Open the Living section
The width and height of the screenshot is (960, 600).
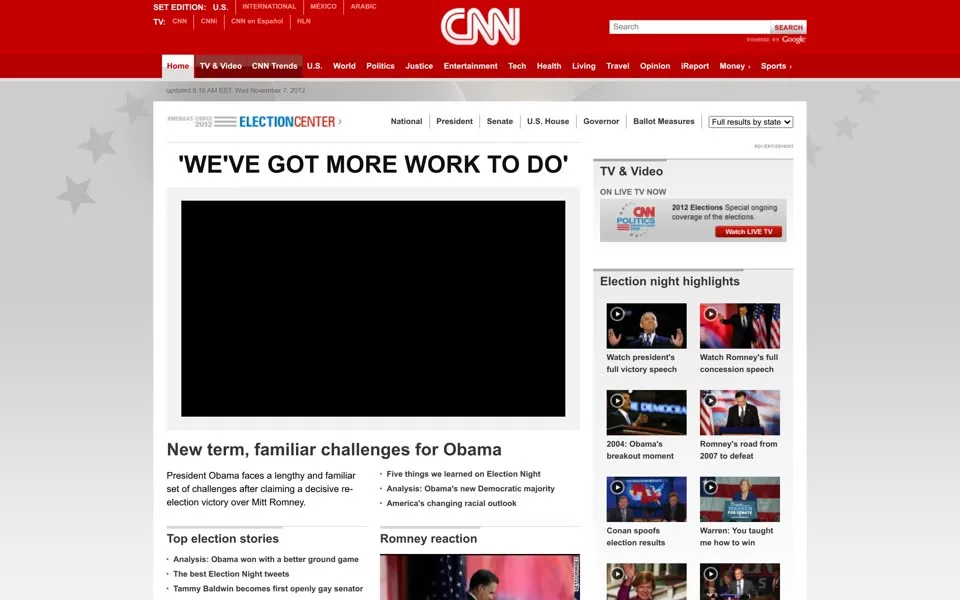(x=583, y=66)
